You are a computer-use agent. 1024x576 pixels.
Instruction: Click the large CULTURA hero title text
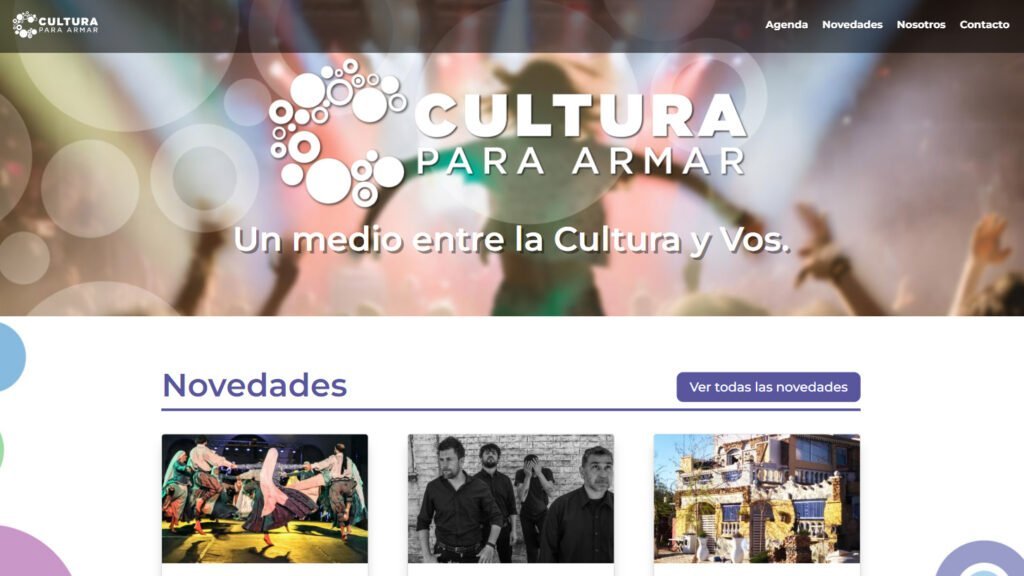(581, 116)
